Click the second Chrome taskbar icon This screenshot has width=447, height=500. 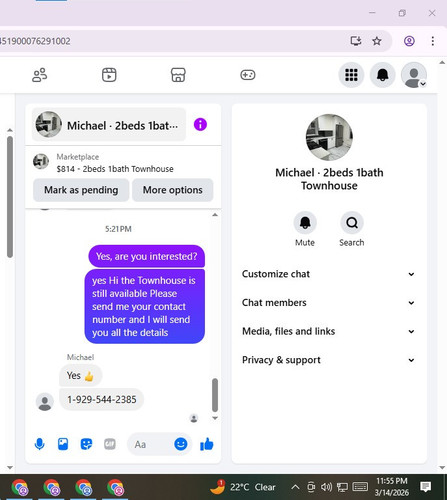[x=52, y=488]
